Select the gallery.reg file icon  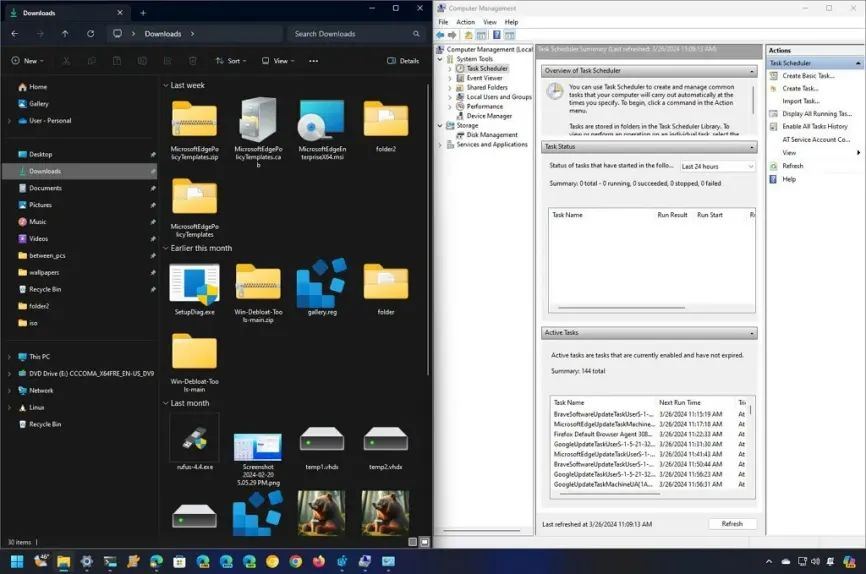pos(322,283)
